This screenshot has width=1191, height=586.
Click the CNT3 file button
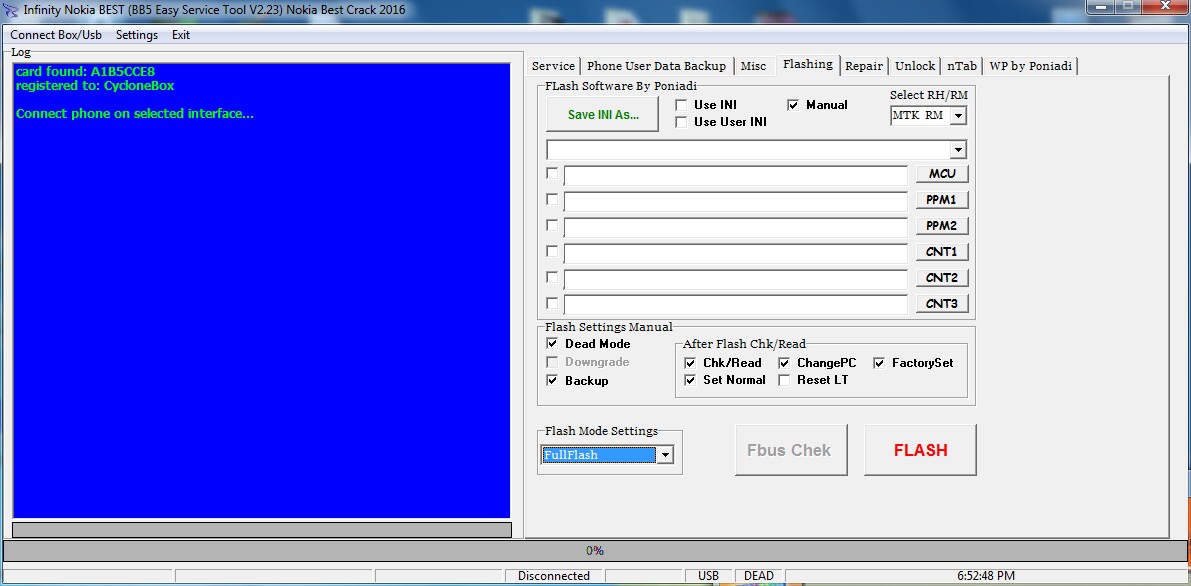(942, 303)
